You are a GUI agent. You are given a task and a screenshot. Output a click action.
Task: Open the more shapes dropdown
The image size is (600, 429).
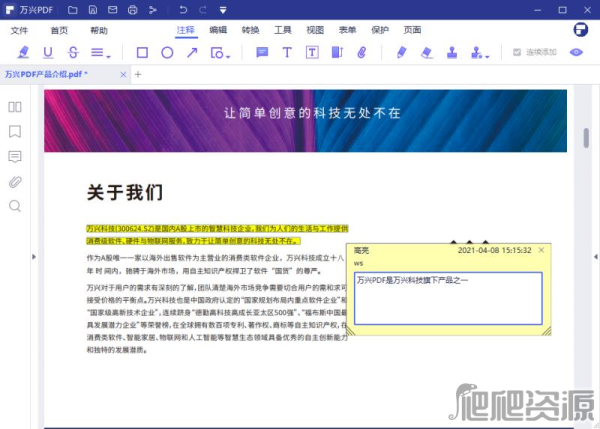click(x=220, y=53)
